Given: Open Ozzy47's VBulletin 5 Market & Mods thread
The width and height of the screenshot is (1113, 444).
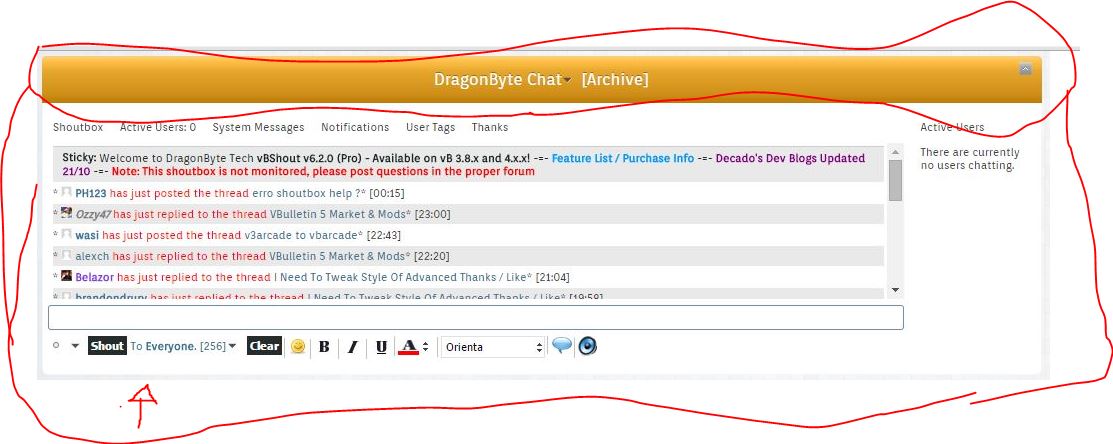Looking at the screenshot, I should click(338, 214).
